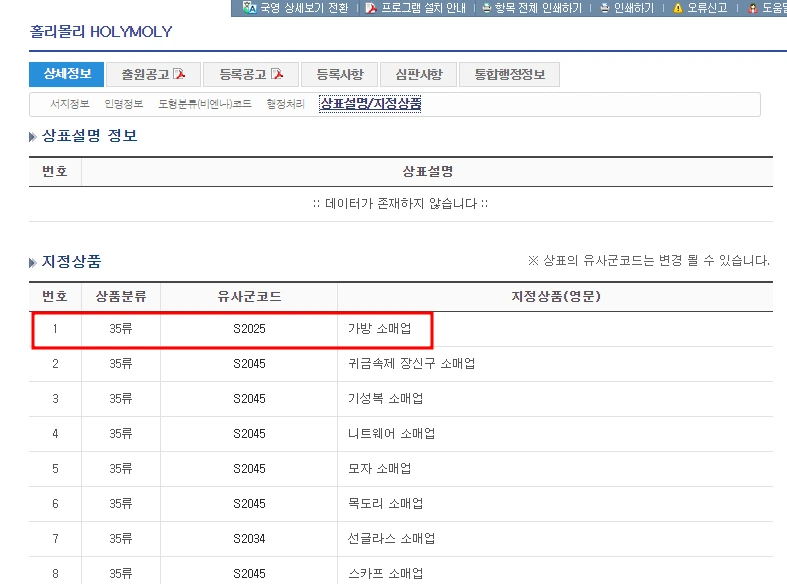Open the PDF icon on 등록공고 tab
The image size is (787, 584).
(277, 74)
